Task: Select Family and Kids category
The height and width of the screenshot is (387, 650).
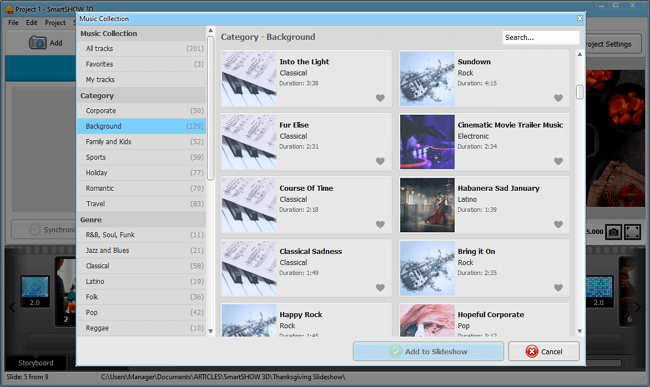Action: pyautogui.click(x=141, y=142)
